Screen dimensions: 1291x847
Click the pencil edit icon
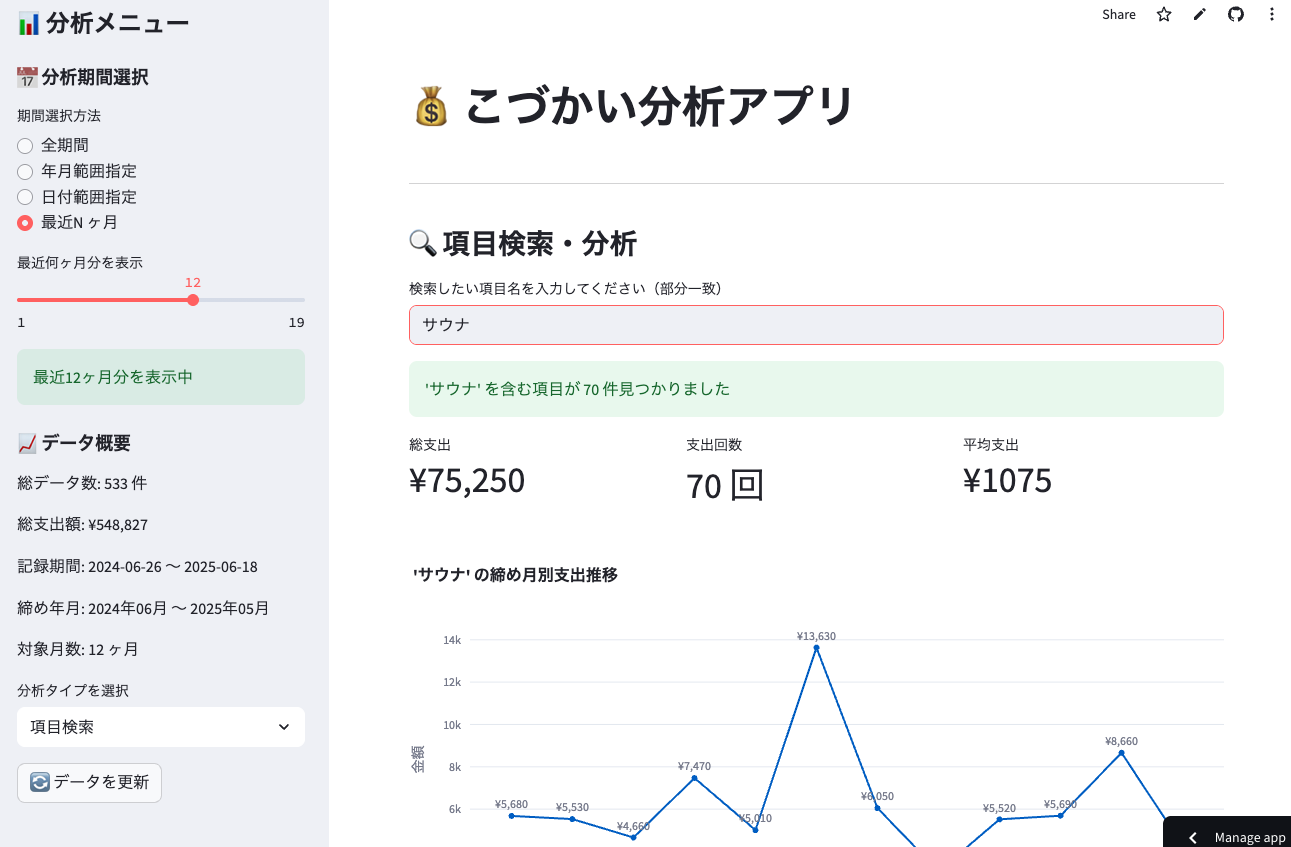coord(1200,14)
